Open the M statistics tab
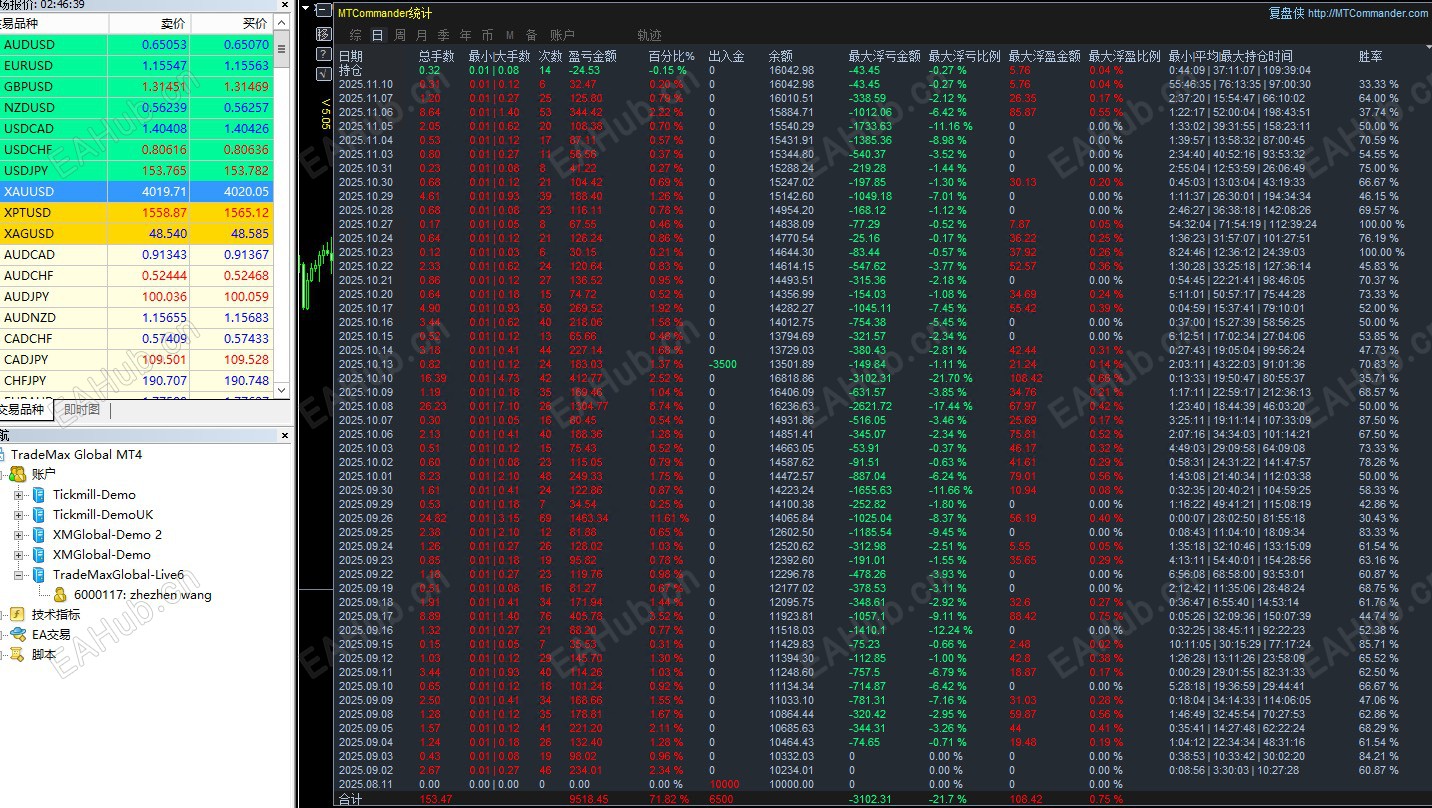Image resolution: width=1432 pixels, height=808 pixels. (x=510, y=35)
